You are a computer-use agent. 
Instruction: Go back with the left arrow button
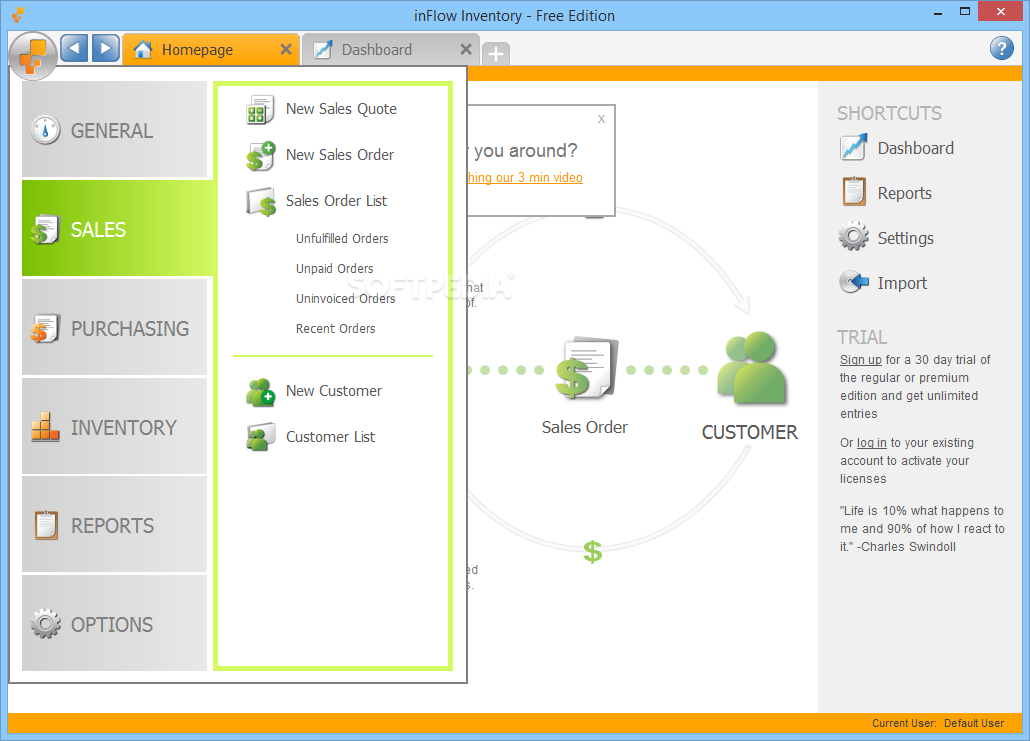74,48
